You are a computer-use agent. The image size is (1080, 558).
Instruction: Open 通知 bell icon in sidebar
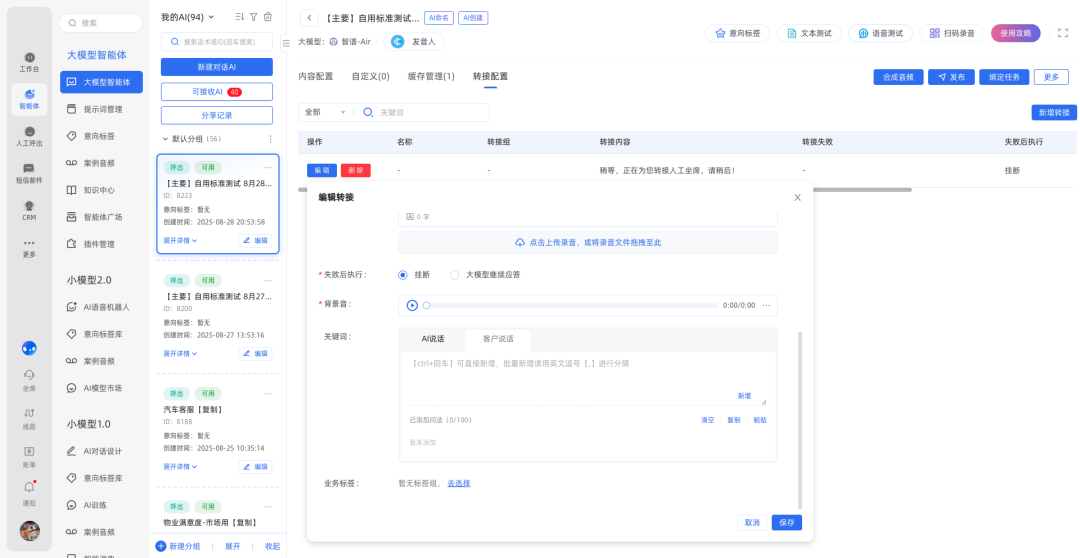click(29, 489)
